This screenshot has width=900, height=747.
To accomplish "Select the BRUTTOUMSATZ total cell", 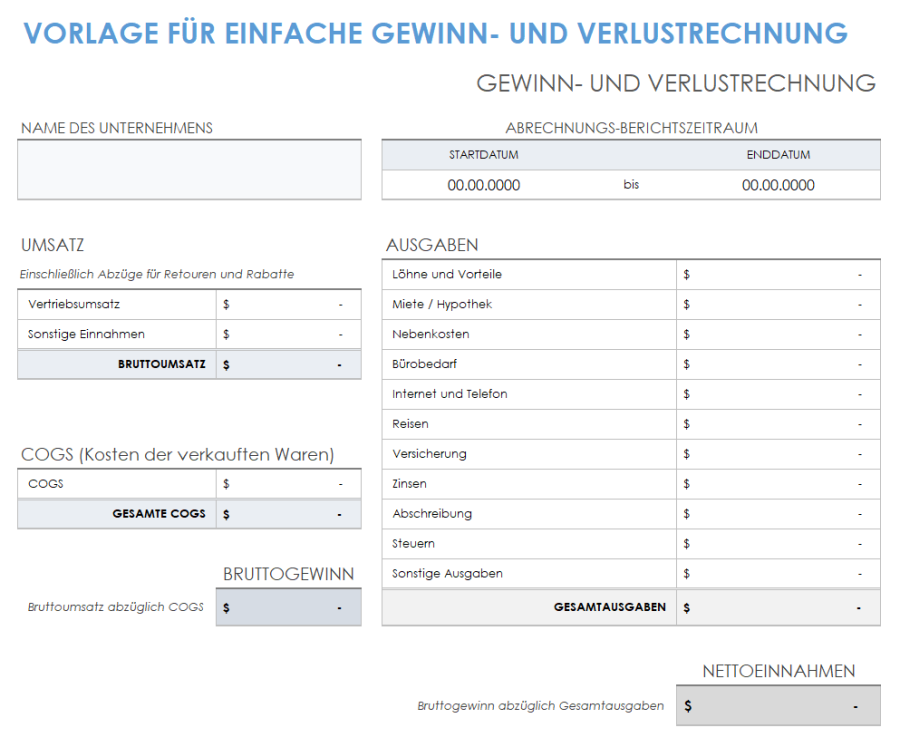I will tap(288, 364).
